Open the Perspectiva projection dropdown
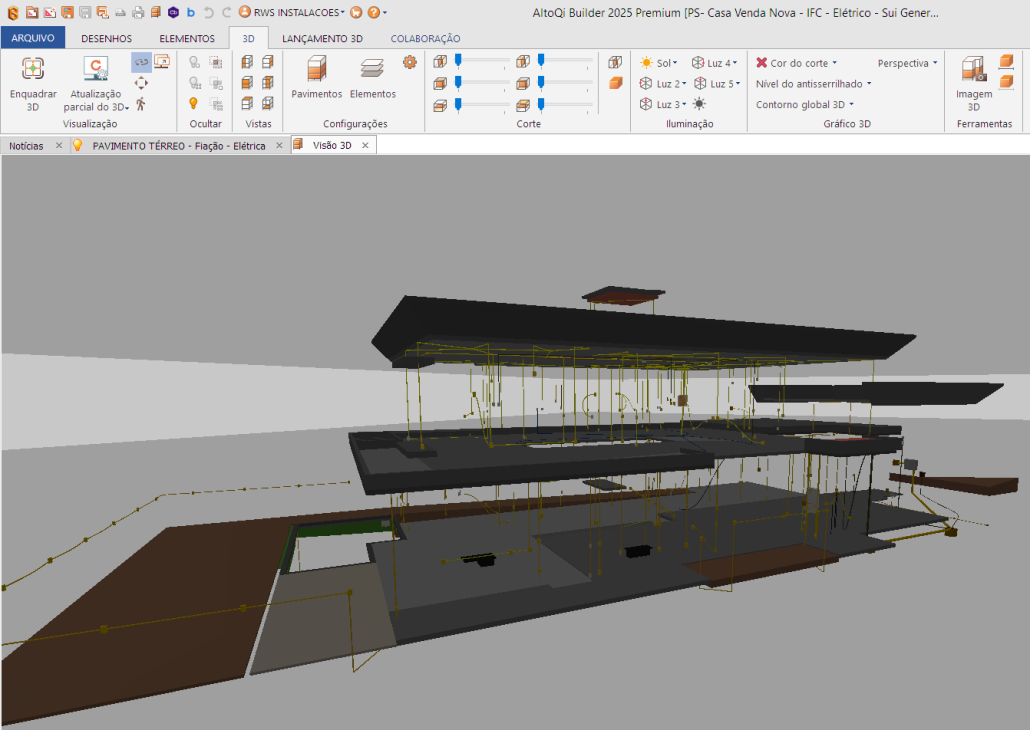This screenshot has height=730, width=1030. [907, 63]
